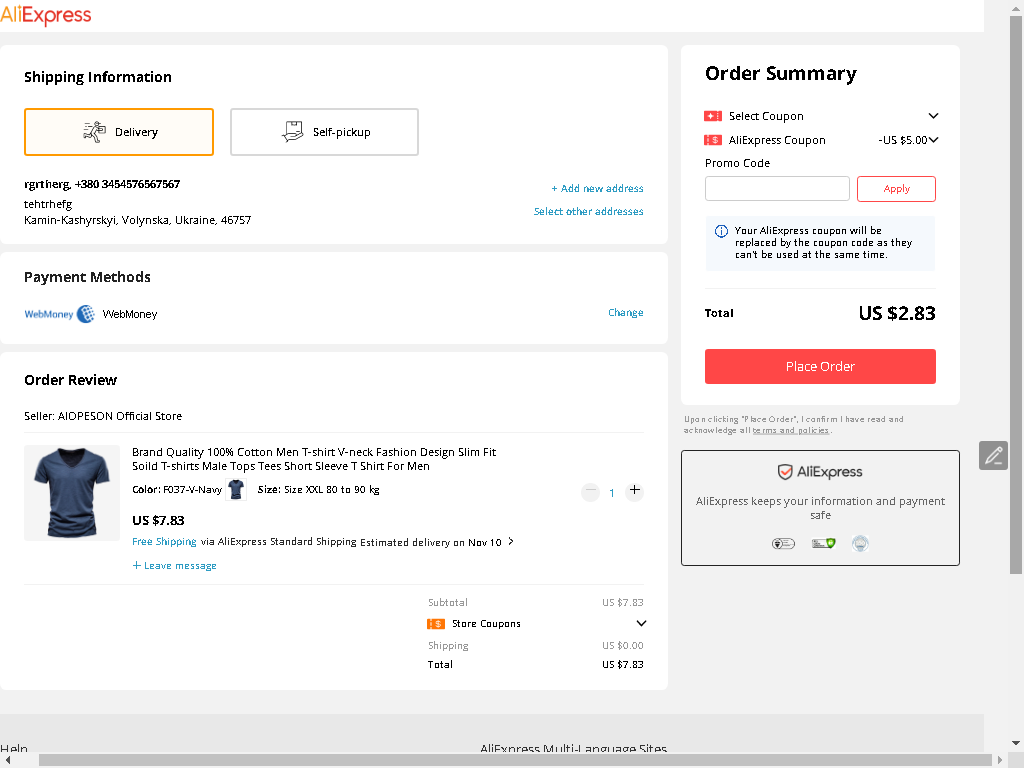The height and width of the screenshot is (768, 1024).
Task: Click vertical scrollbar down arrow
Action: [x=1016, y=743]
